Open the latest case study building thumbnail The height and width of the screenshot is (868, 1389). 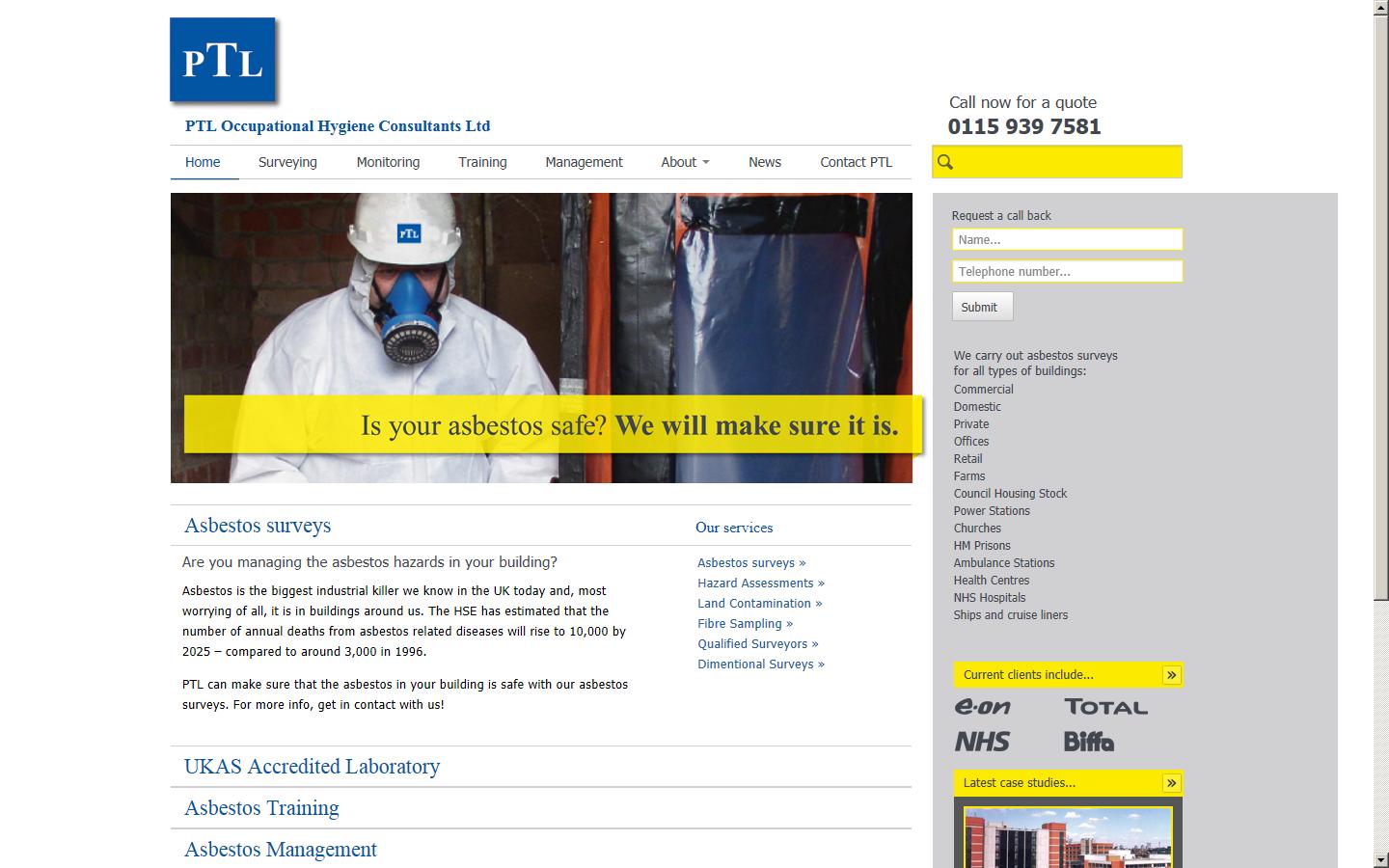(x=1068, y=837)
